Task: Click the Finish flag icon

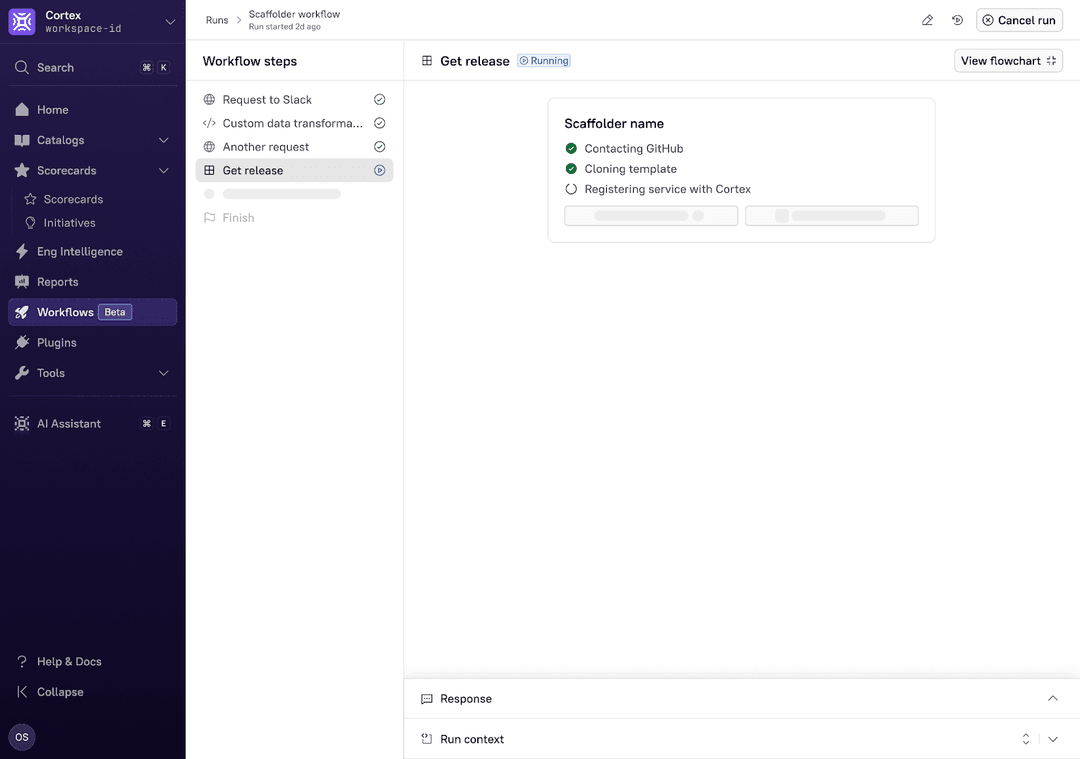Action: coord(208,217)
